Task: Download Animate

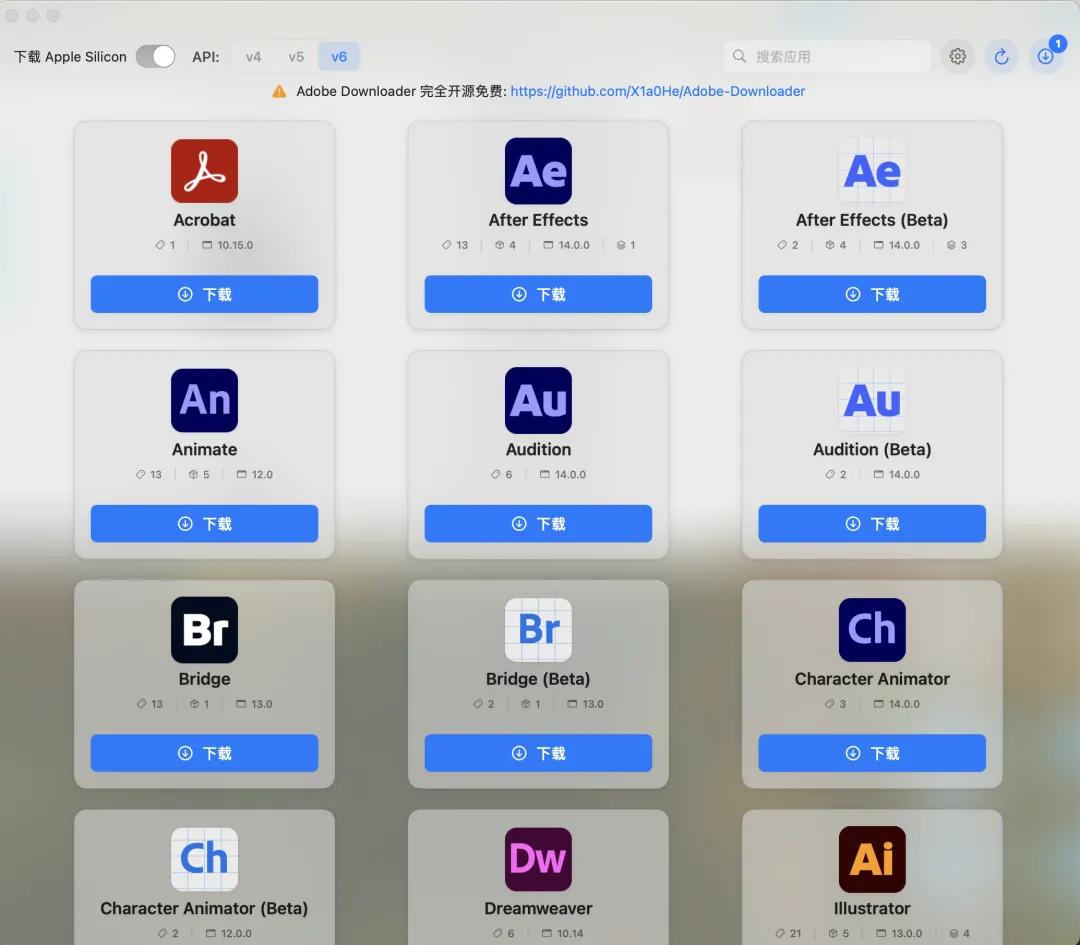Action: 205,523
